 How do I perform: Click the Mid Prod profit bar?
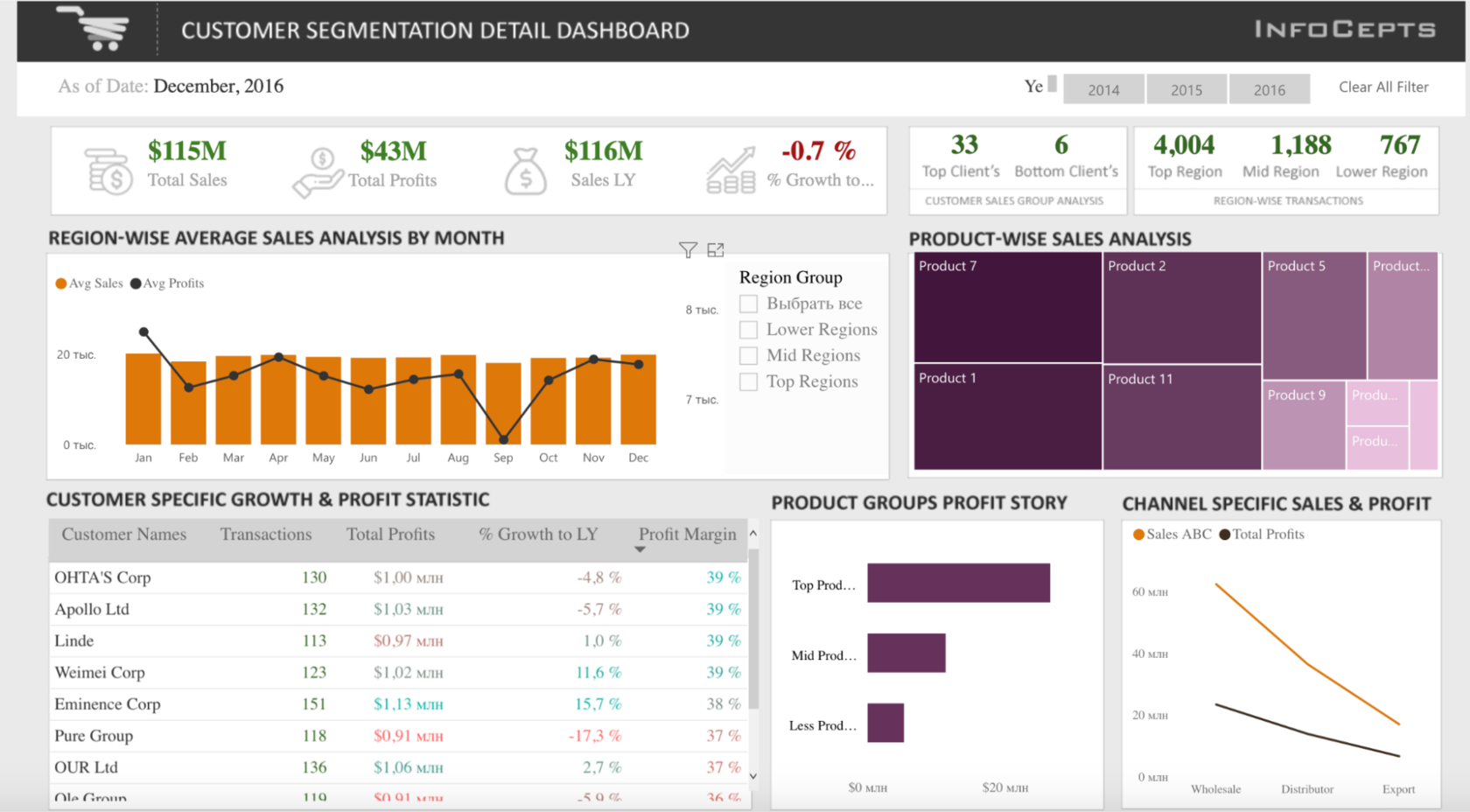pyautogui.click(x=906, y=653)
